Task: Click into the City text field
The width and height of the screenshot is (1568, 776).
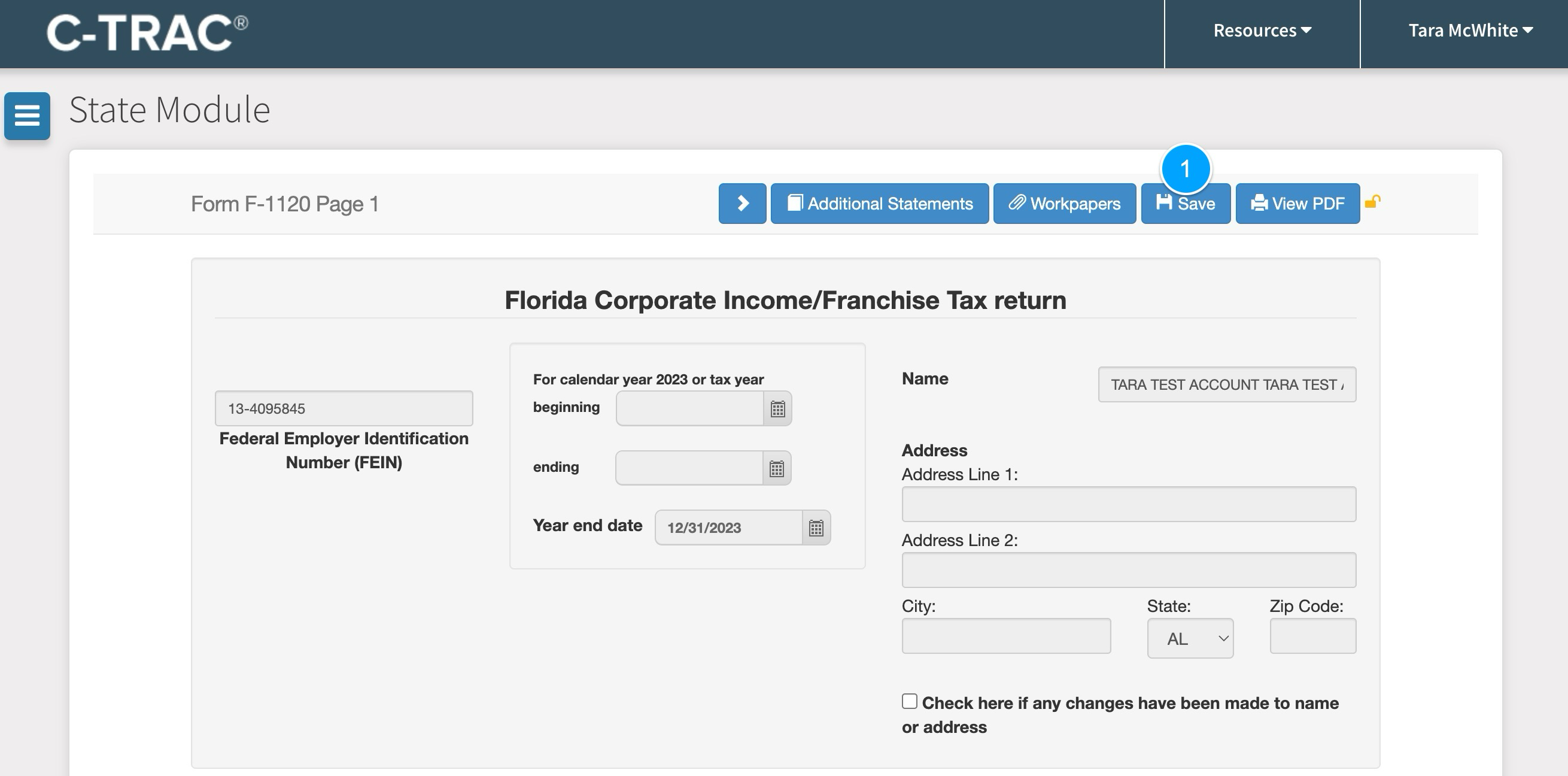Action: click(1005, 636)
